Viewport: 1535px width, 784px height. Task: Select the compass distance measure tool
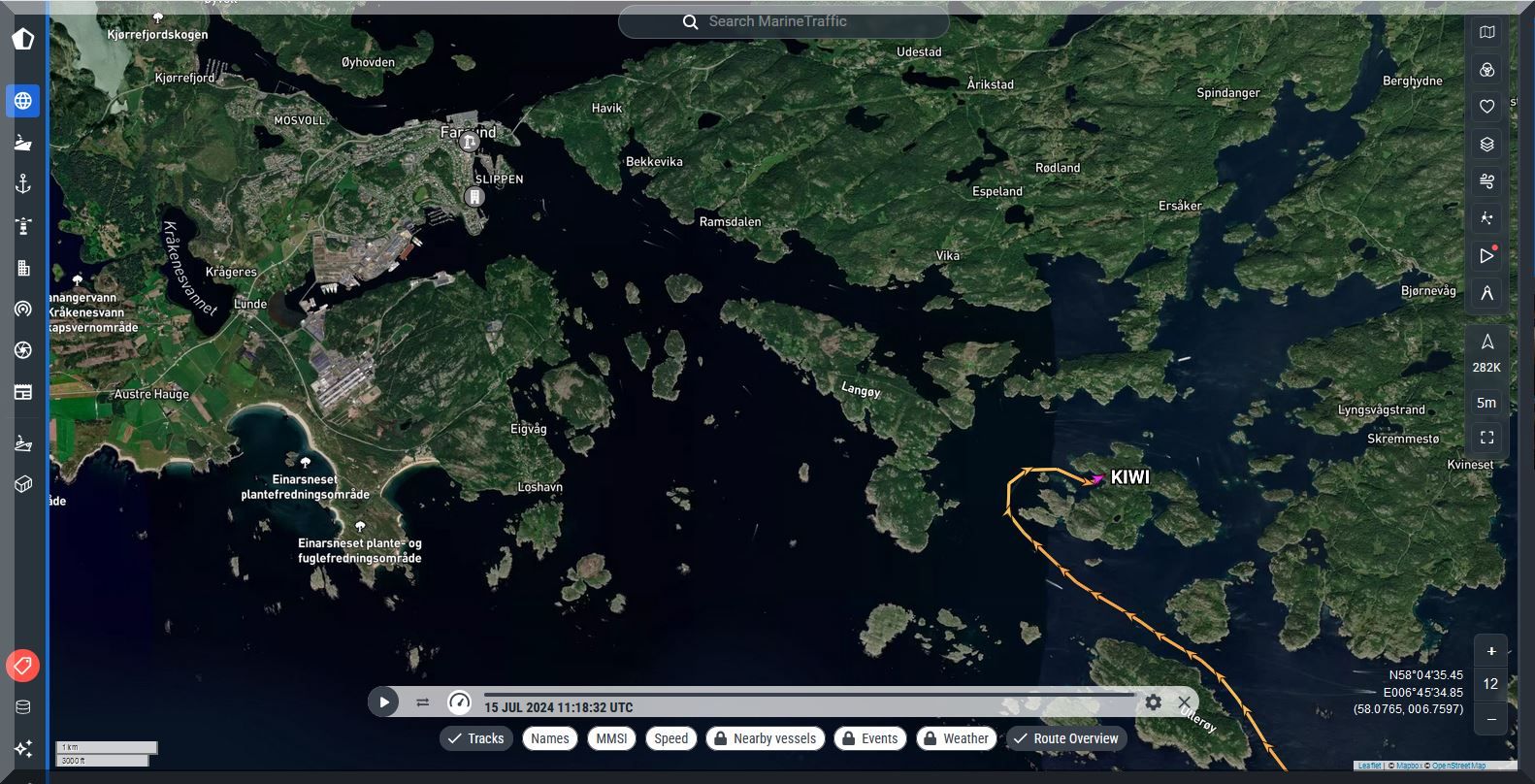pos(1486,293)
